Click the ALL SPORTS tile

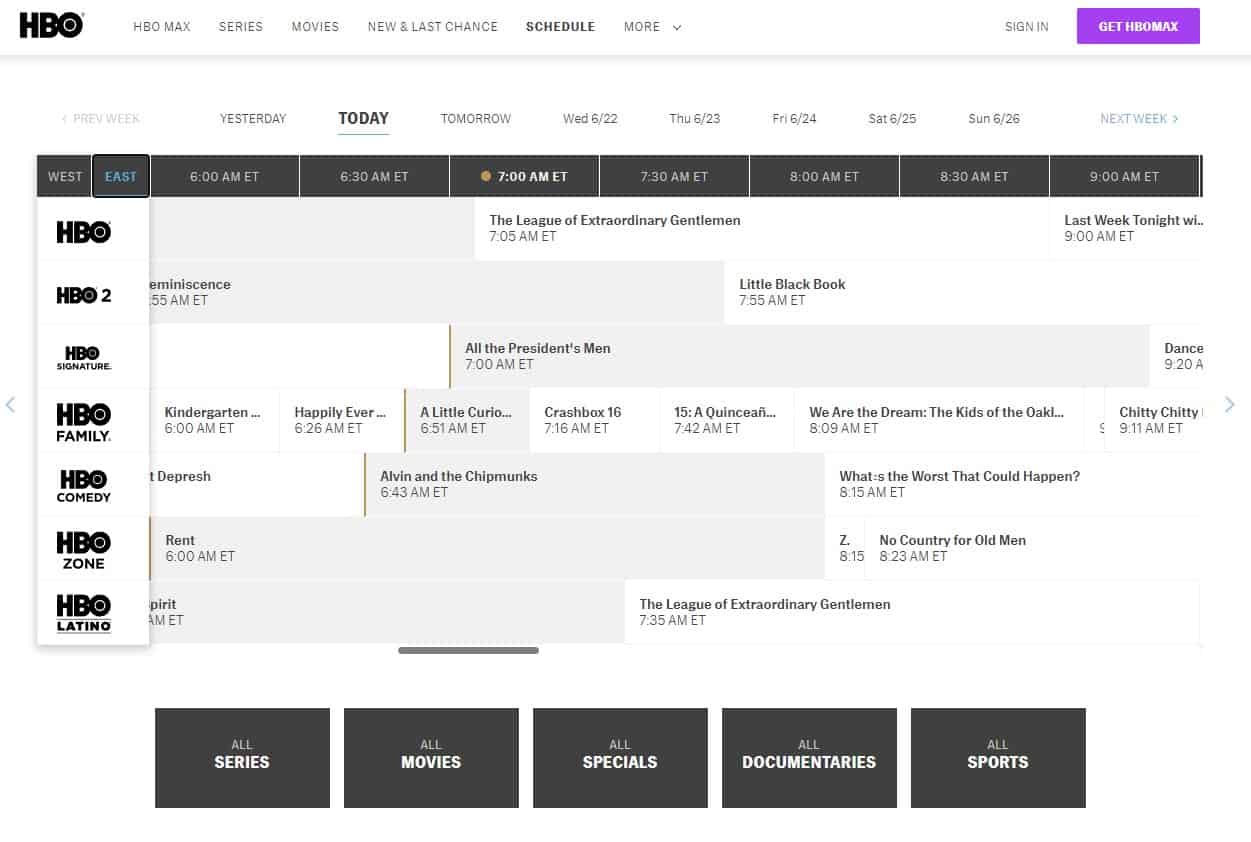coord(998,758)
